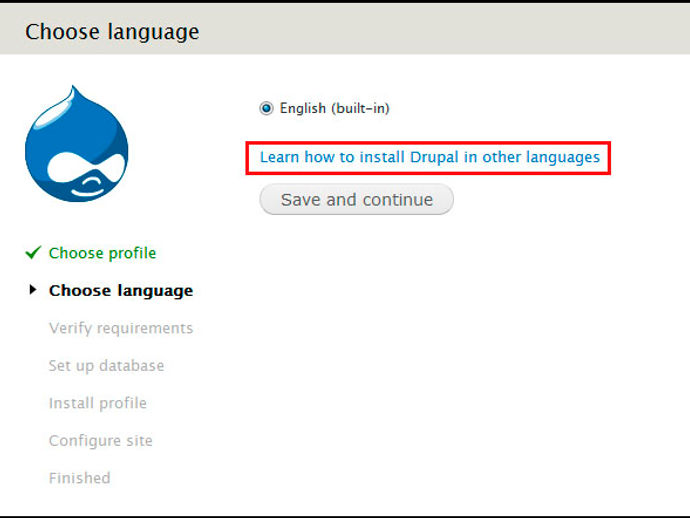
Task: Click the Choose profile completed step
Action: pos(103,253)
